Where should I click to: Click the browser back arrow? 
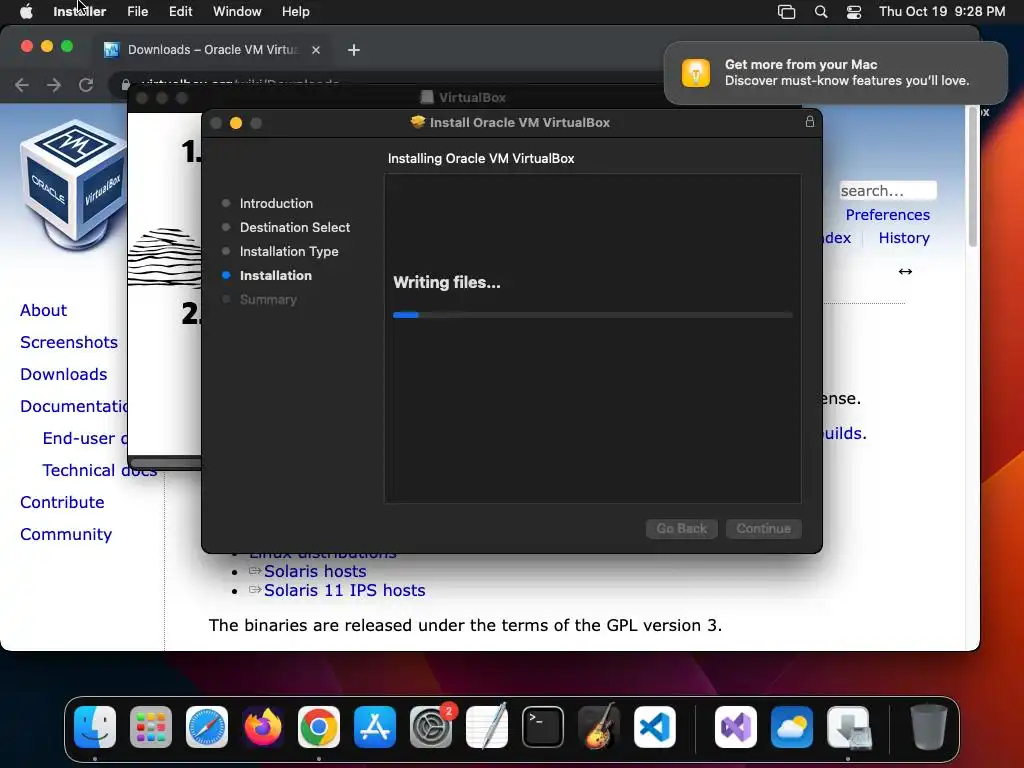(x=22, y=85)
